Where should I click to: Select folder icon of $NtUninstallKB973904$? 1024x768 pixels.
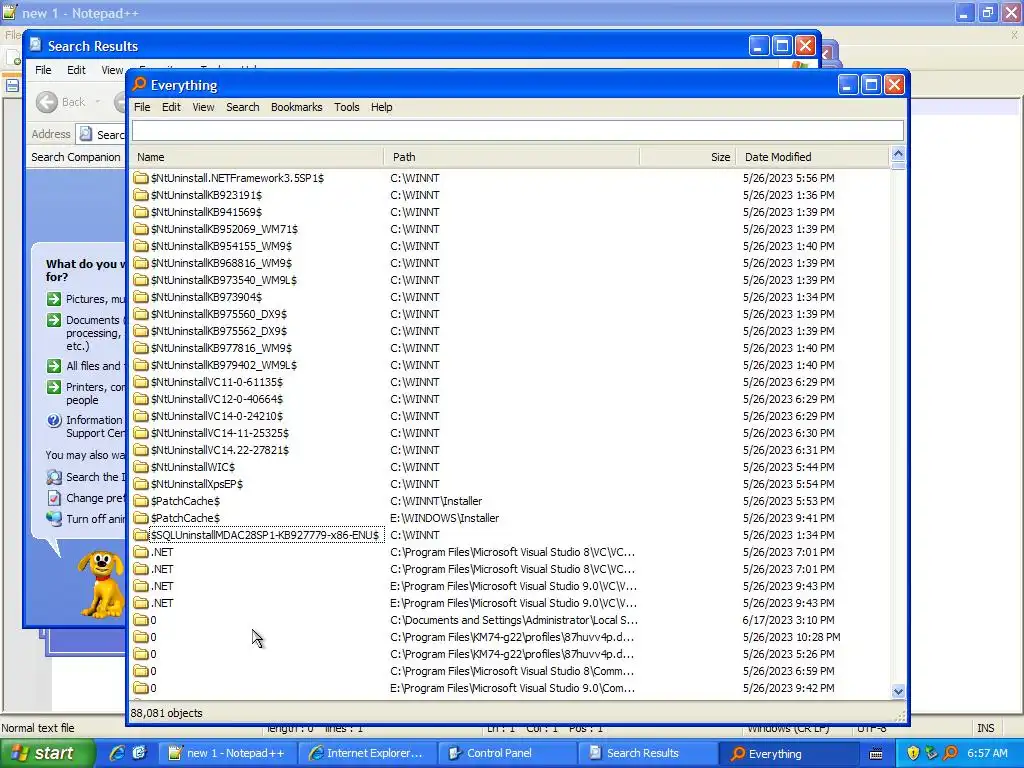coord(140,296)
